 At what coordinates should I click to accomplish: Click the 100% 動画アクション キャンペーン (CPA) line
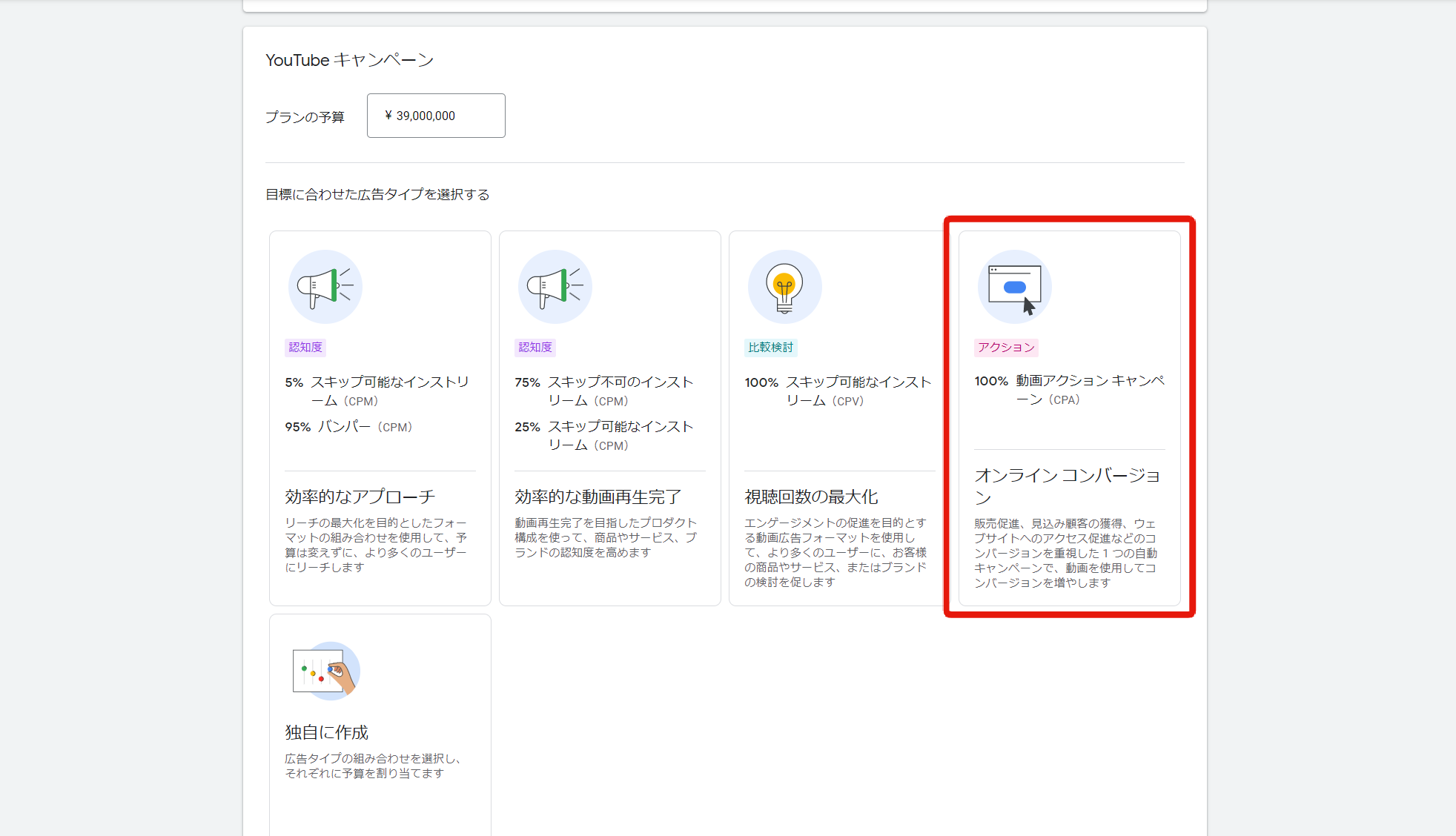1070,390
